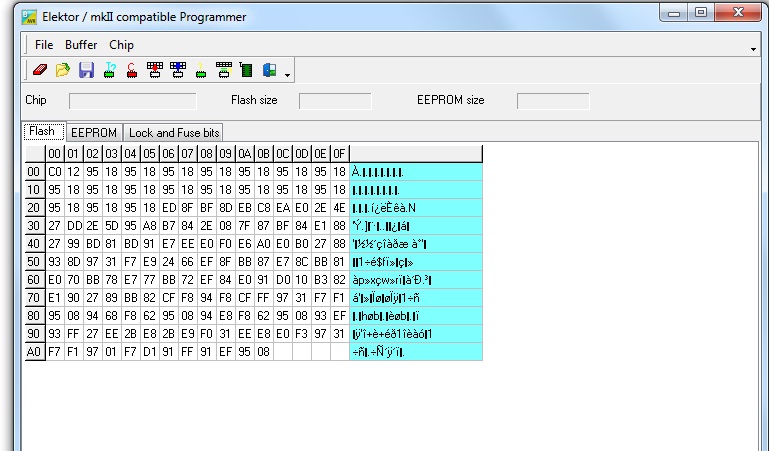
Task: Click the blue door exit icon
Action: pos(269,70)
